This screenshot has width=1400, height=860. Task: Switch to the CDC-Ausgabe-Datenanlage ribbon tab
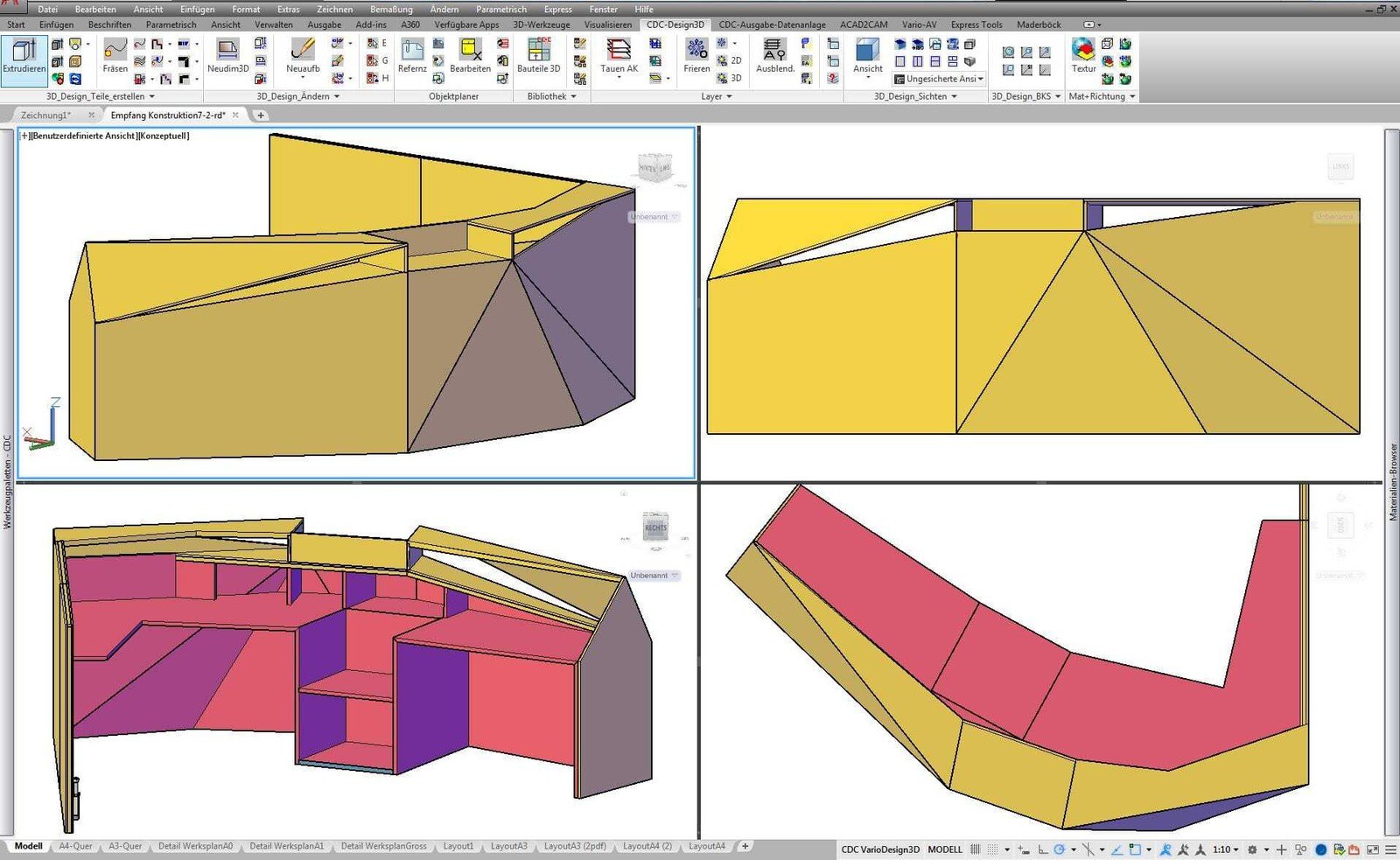coord(772,24)
